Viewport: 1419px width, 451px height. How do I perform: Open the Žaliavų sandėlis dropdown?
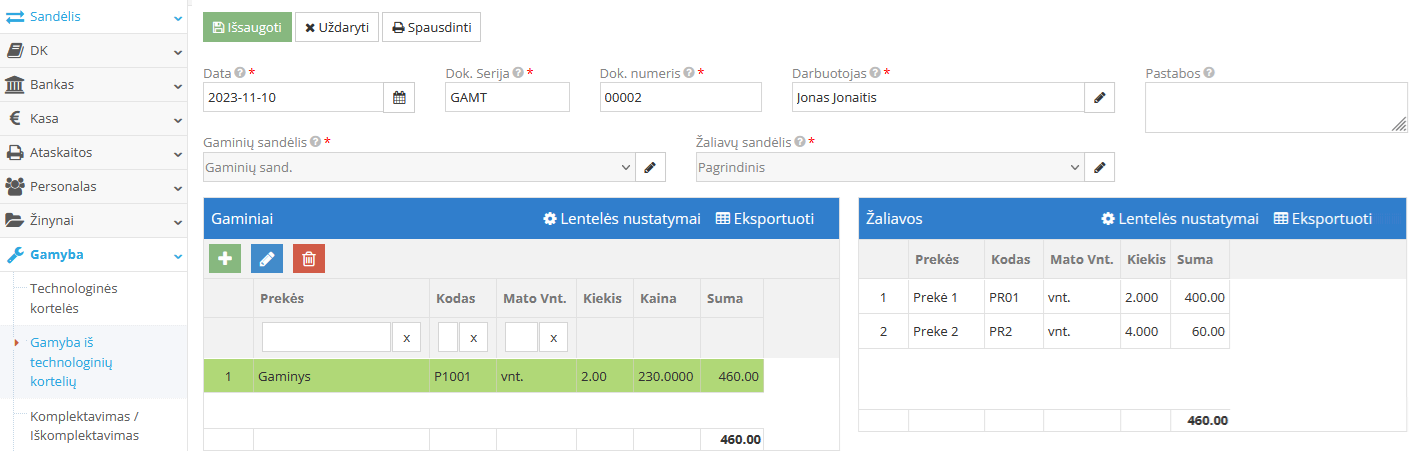(x=890, y=167)
